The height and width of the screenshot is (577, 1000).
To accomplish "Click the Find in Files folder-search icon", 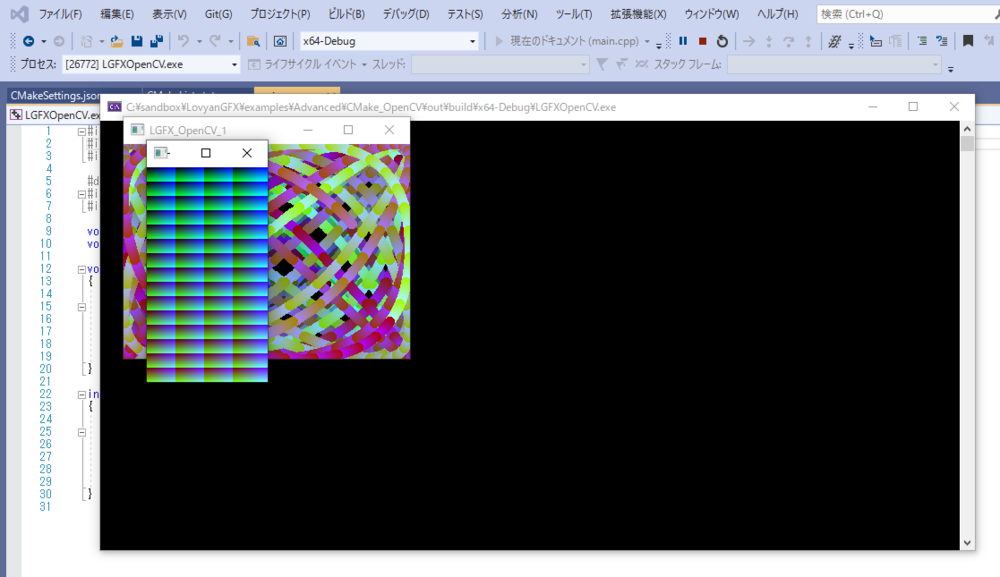I will pyautogui.click(x=253, y=41).
